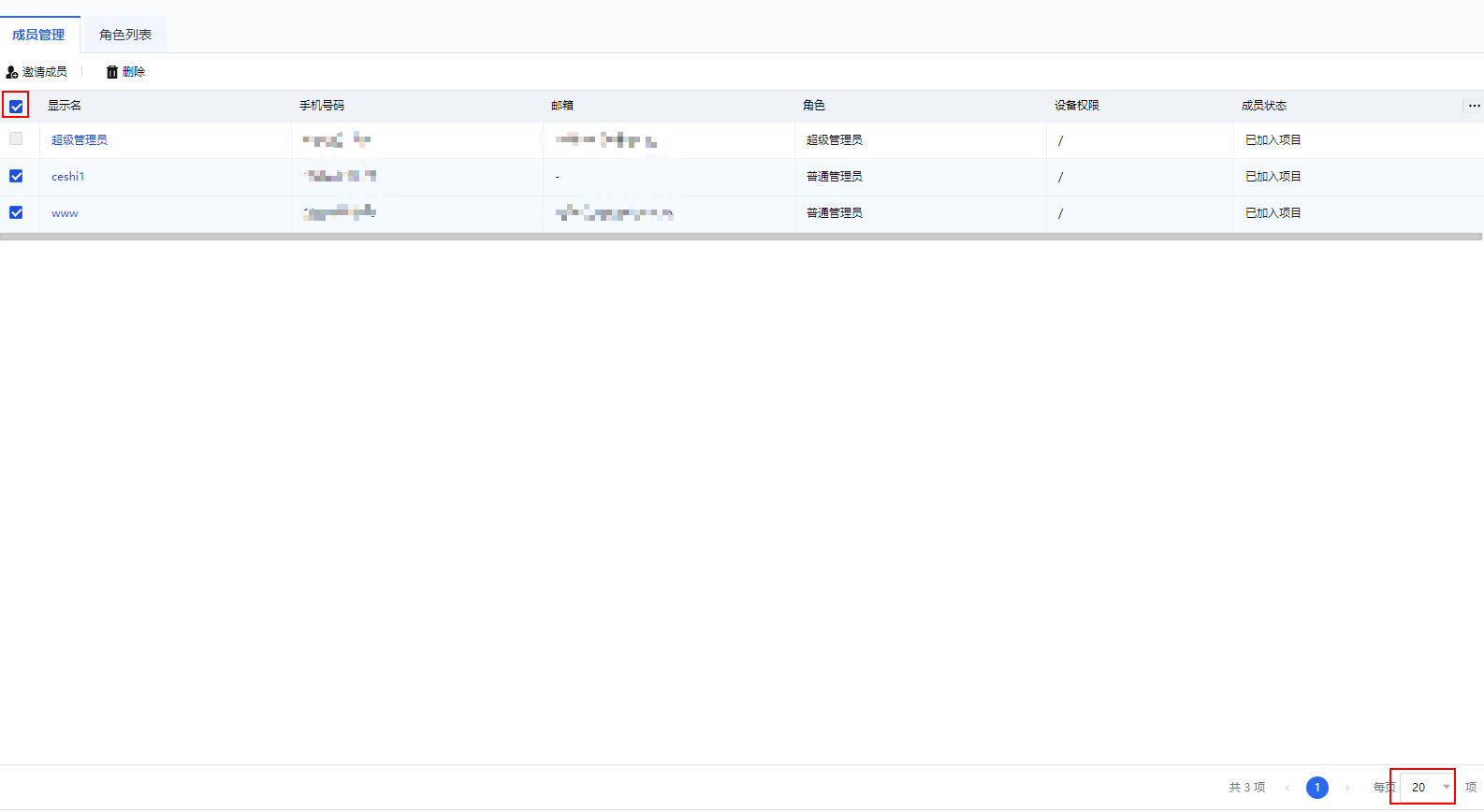This screenshot has height=812, width=1484.
Task: Go to the next page arrow
Action: [x=1347, y=788]
